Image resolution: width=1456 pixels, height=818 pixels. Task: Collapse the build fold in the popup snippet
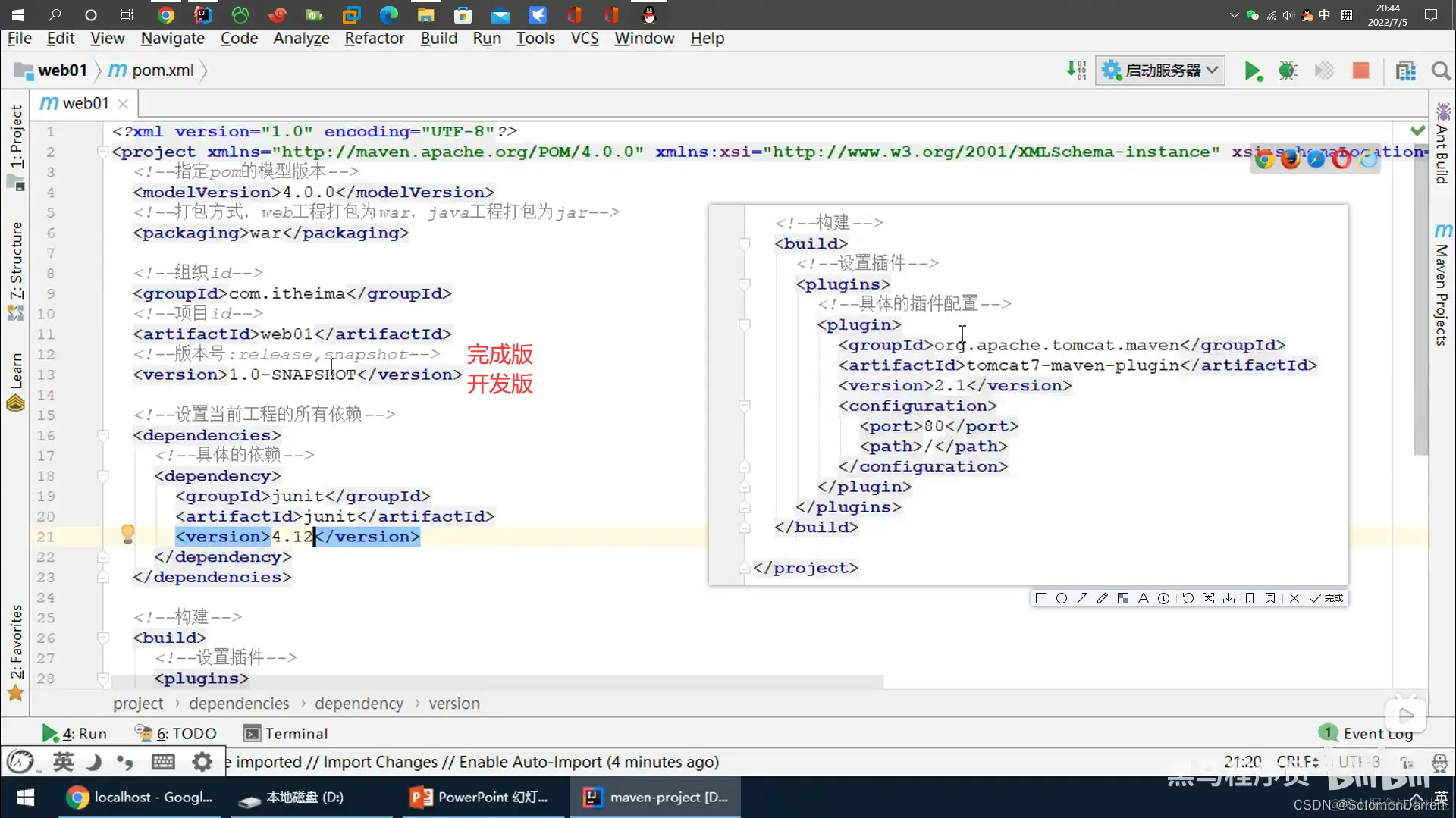[x=745, y=243]
